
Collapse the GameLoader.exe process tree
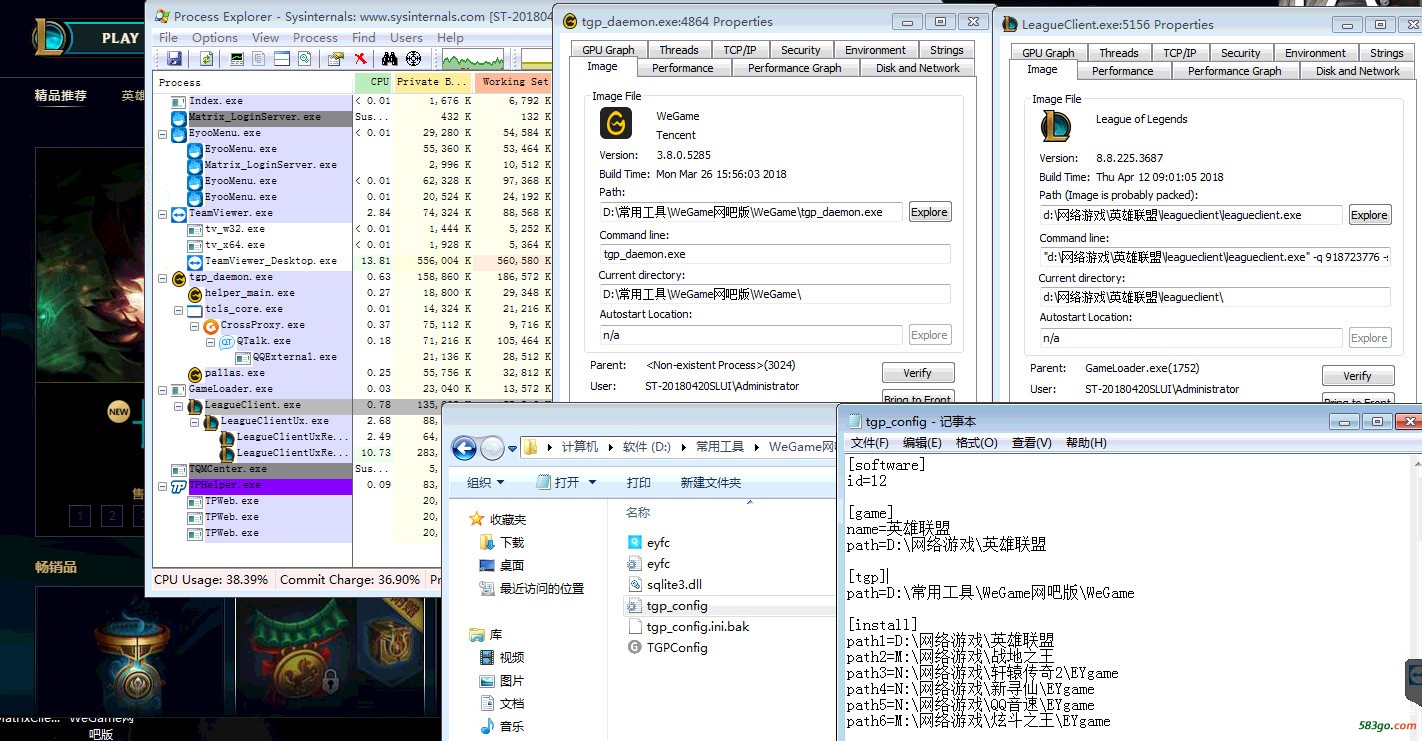tap(163, 389)
